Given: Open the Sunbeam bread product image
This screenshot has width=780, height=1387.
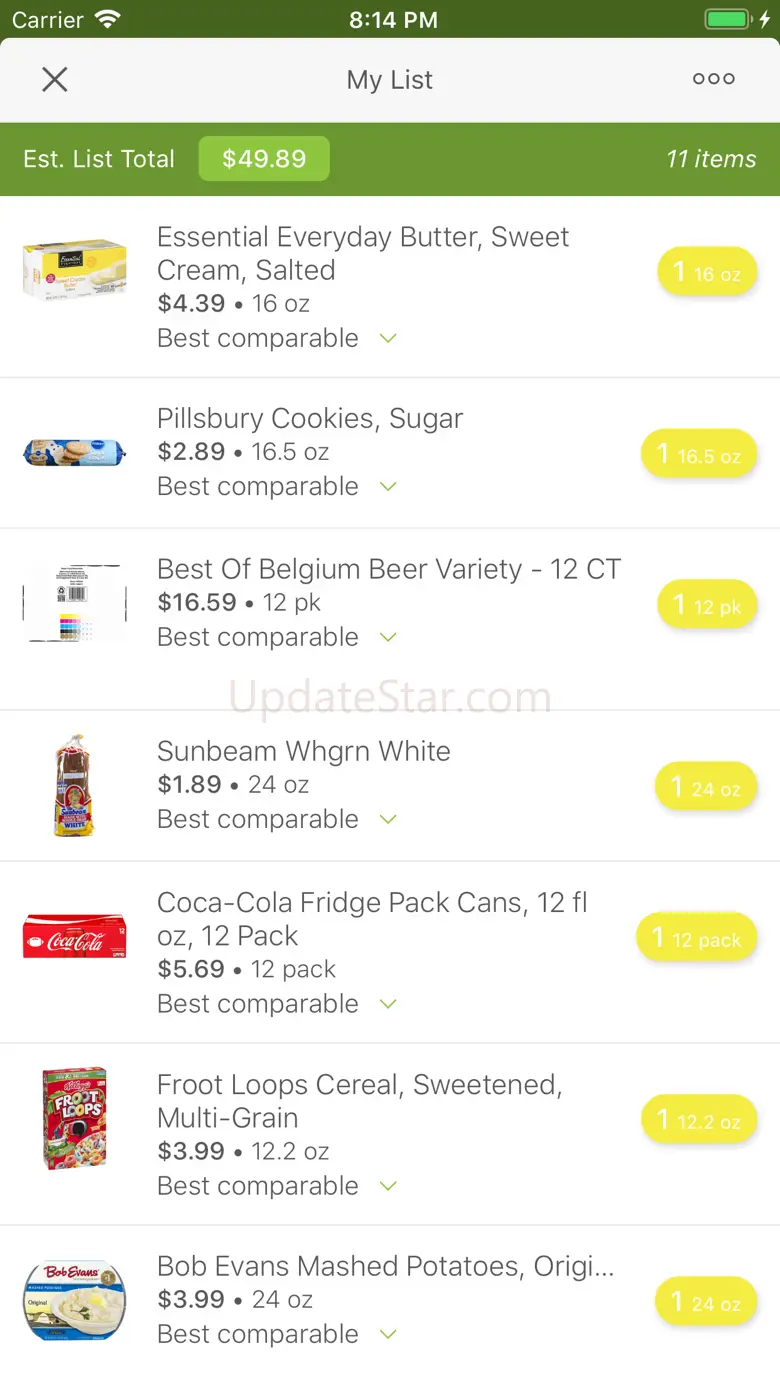Looking at the screenshot, I should click(73, 786).
